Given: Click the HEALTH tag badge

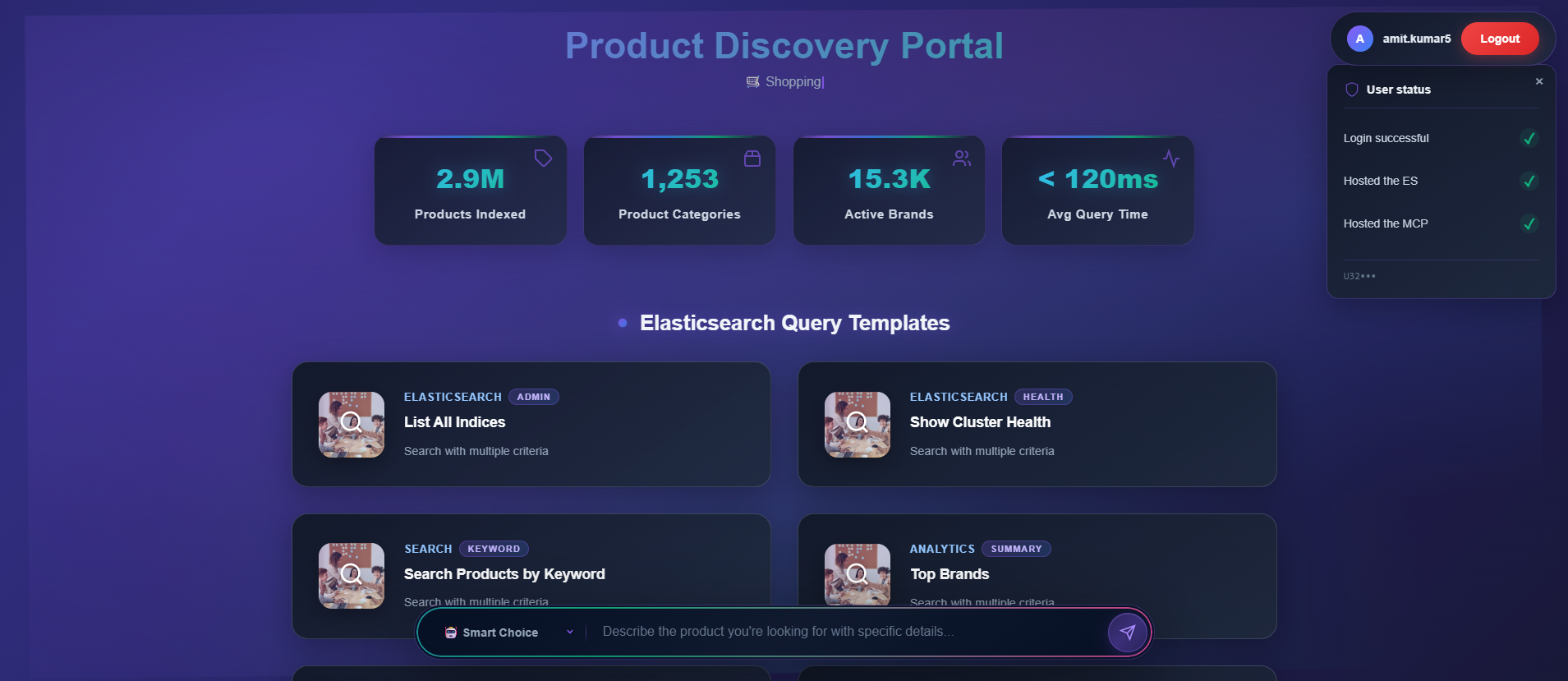Looking at the screenshot, I should (x=1043, y=397).
